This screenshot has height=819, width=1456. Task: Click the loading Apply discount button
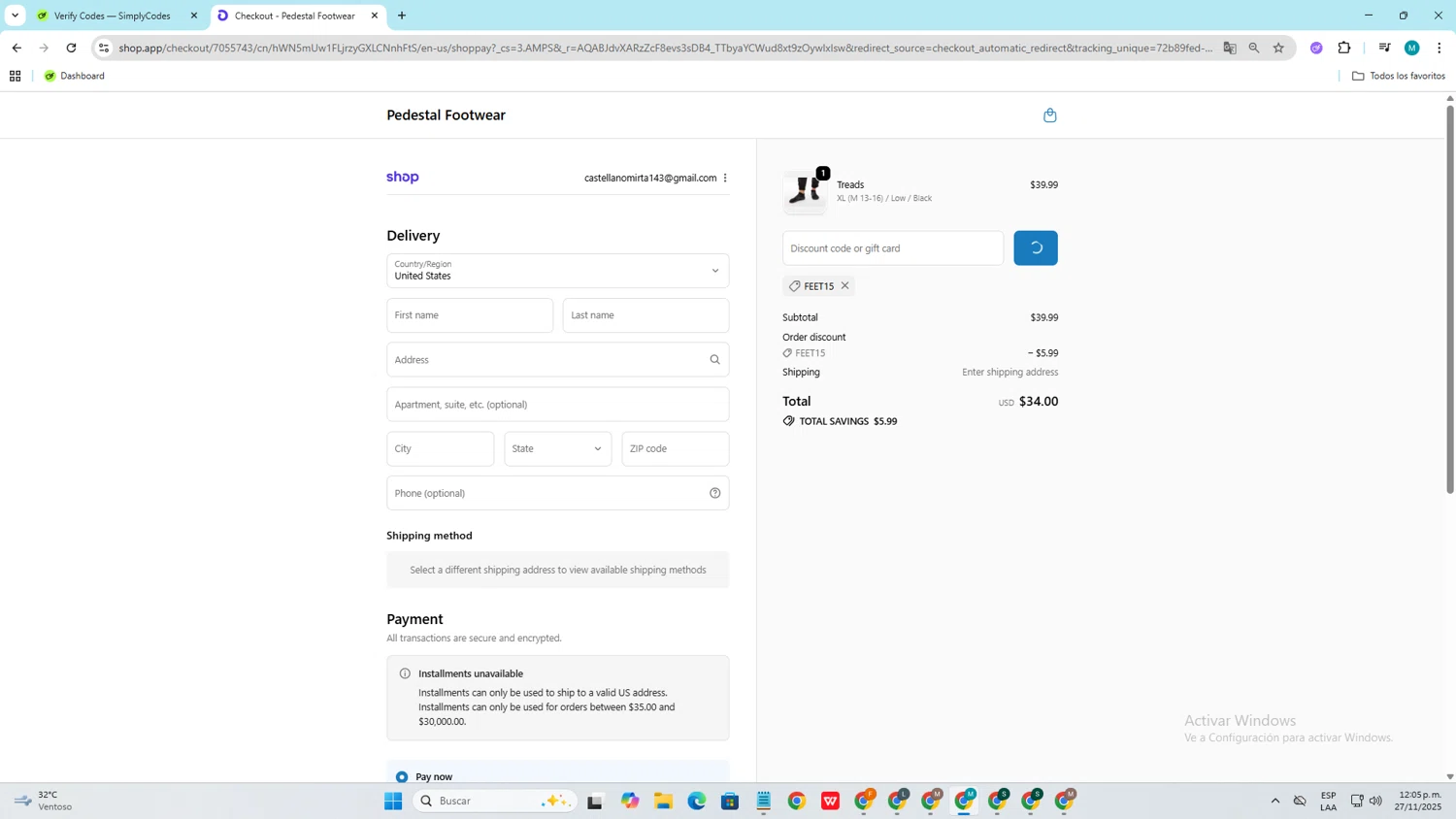click(1036, 248)
